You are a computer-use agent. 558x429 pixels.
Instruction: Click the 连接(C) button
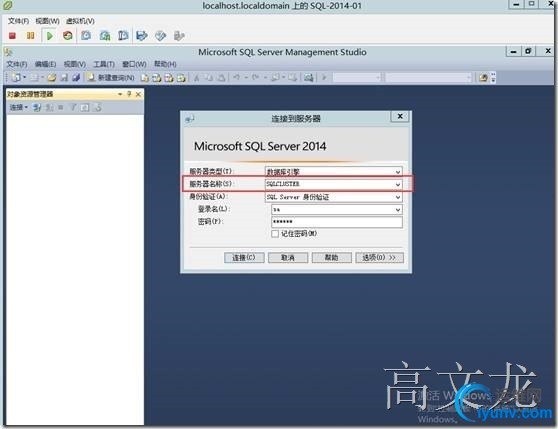coord(244,258)
